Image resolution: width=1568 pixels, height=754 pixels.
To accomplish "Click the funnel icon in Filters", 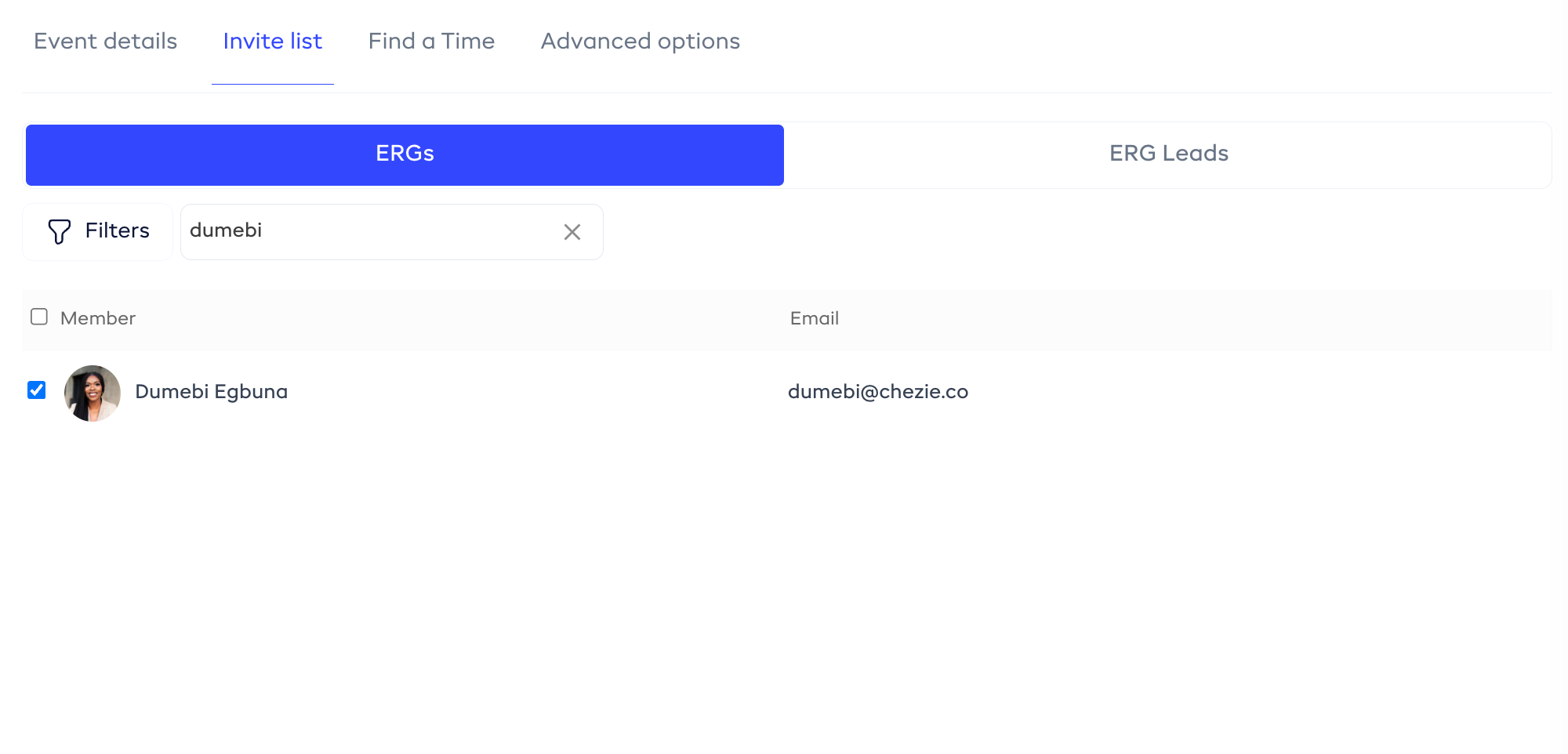I will click(x=60, y=231).
